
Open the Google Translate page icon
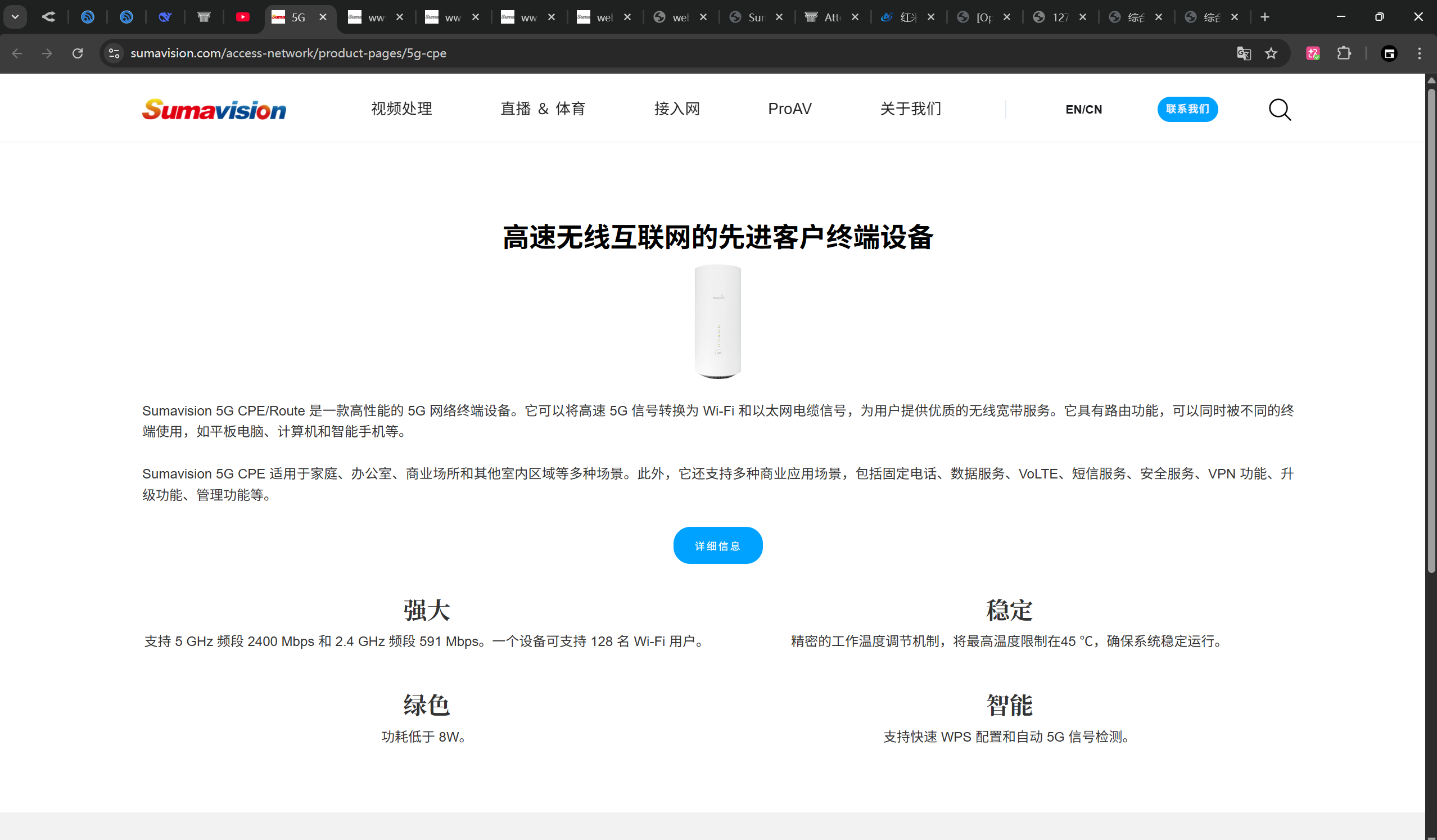(1244, 53)
